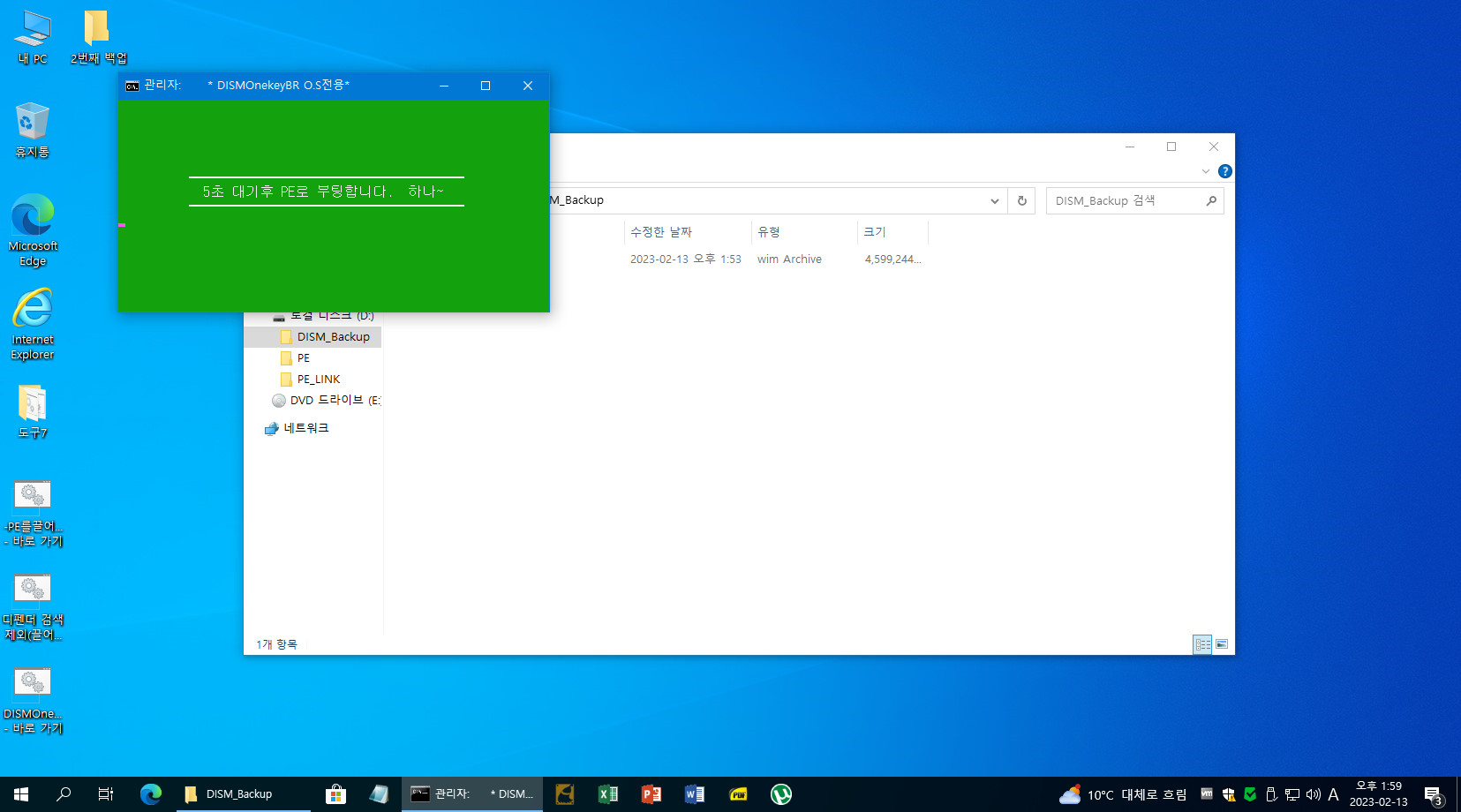Expand the Explorer address bar history dropdown

point(995,200)
